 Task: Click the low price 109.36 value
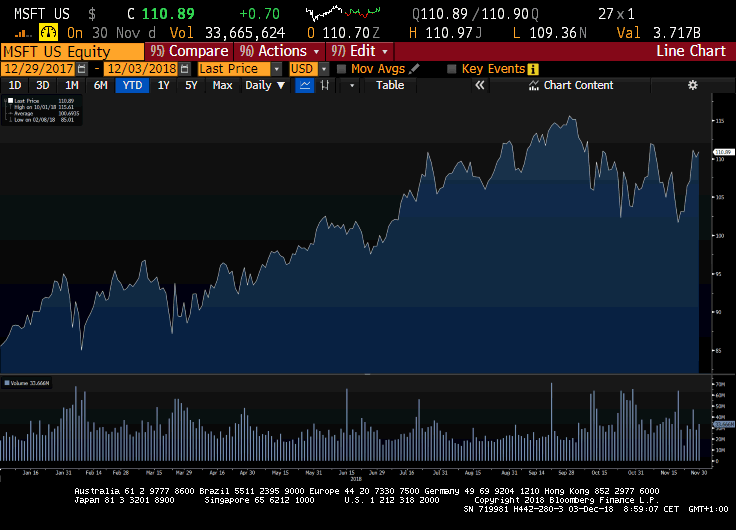[x=554, y=33]
